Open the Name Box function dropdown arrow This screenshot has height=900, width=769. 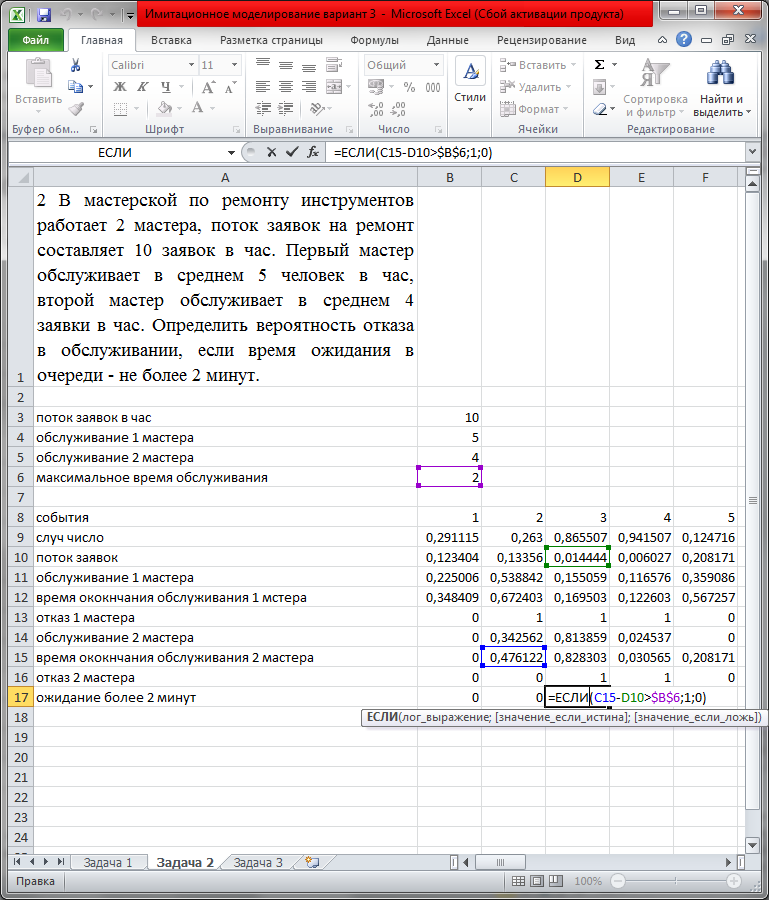[x=232, y=152]
